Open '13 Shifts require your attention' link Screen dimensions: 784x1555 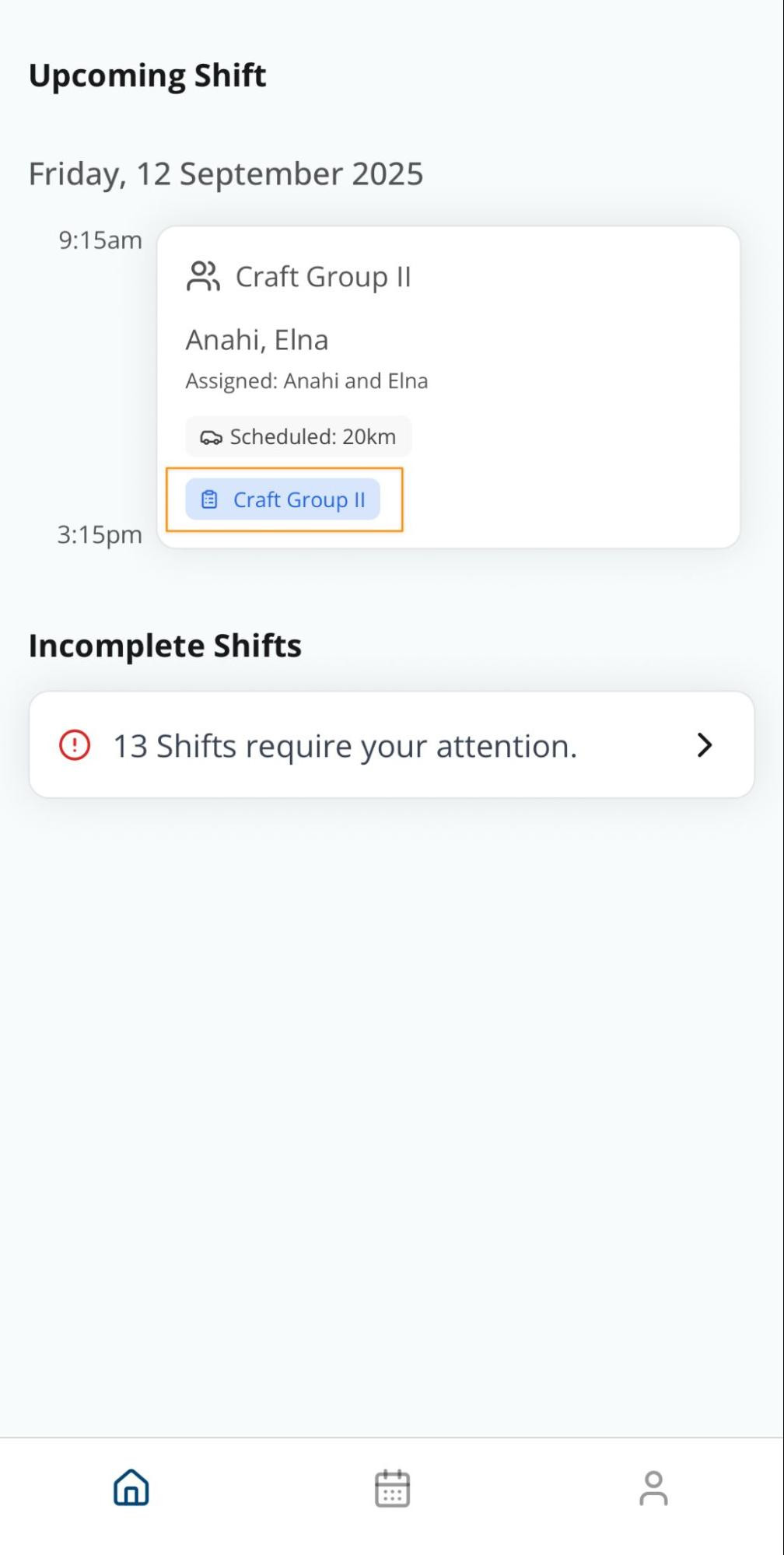(345, 746)
